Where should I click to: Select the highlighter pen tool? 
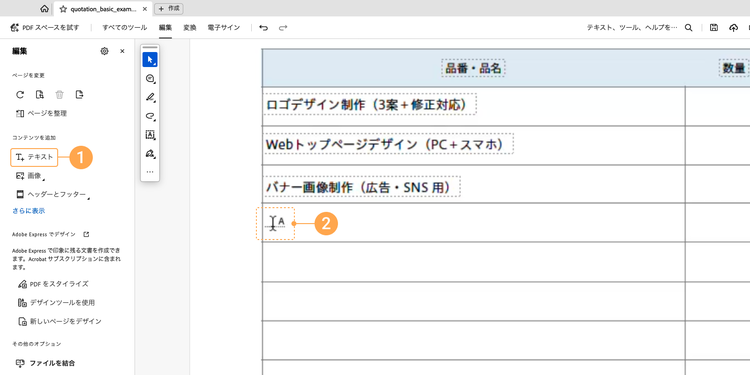click(150, 97)
